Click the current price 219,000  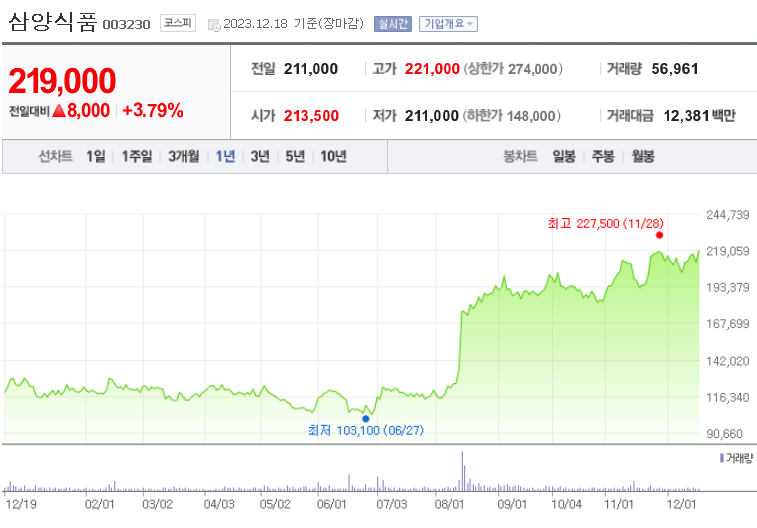62,81
